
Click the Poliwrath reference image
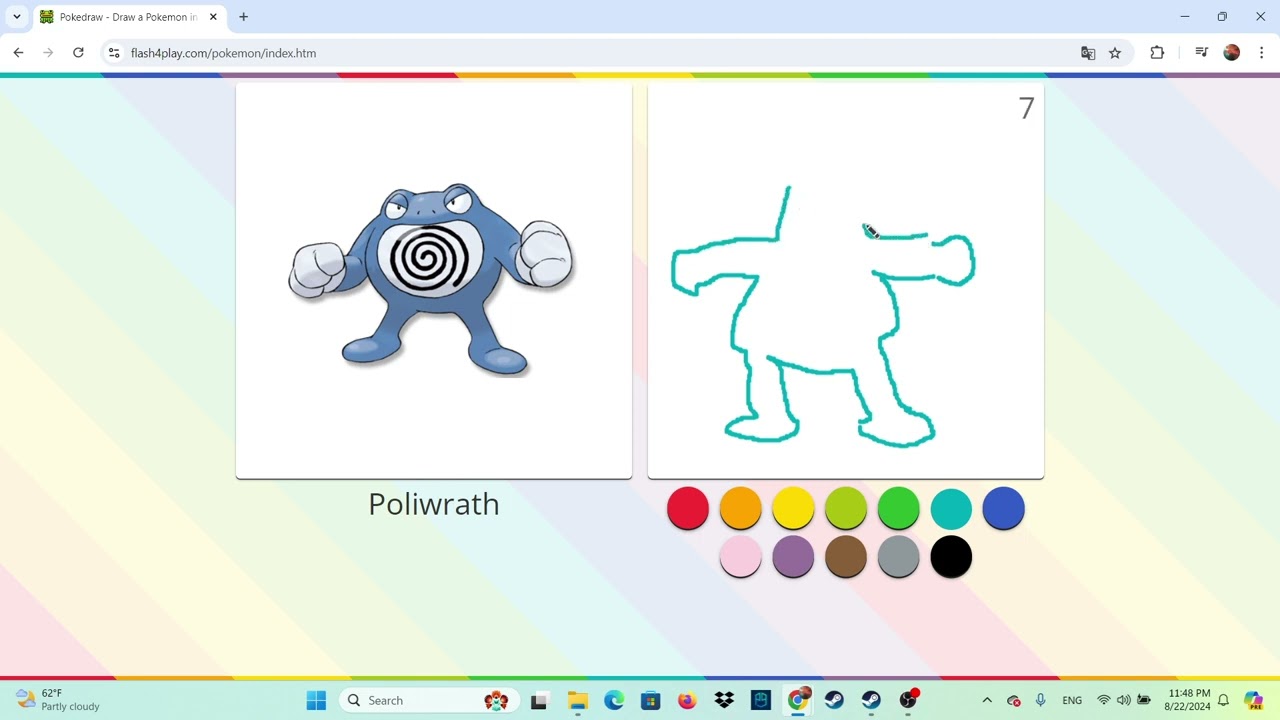coord(432,279)
